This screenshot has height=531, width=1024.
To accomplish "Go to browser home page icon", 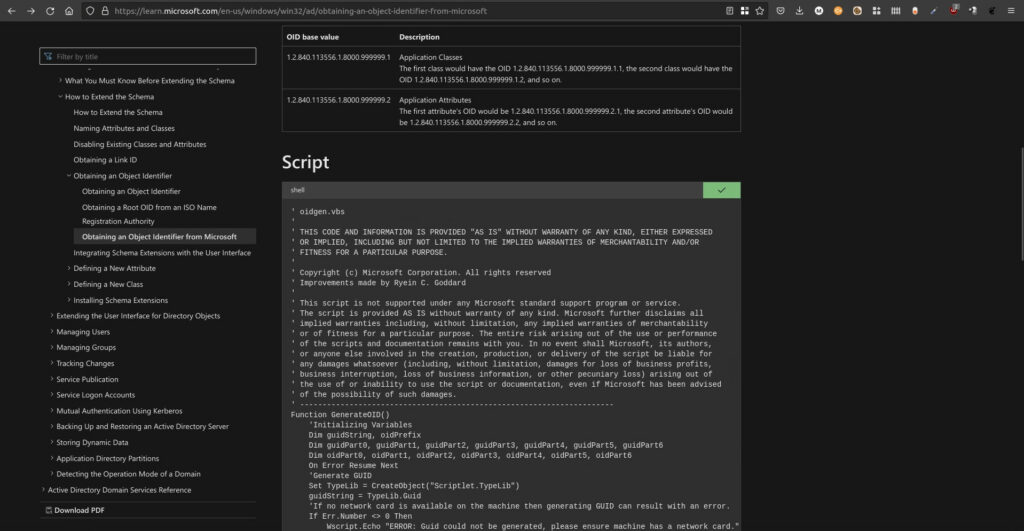I will (x=69, y=11).
